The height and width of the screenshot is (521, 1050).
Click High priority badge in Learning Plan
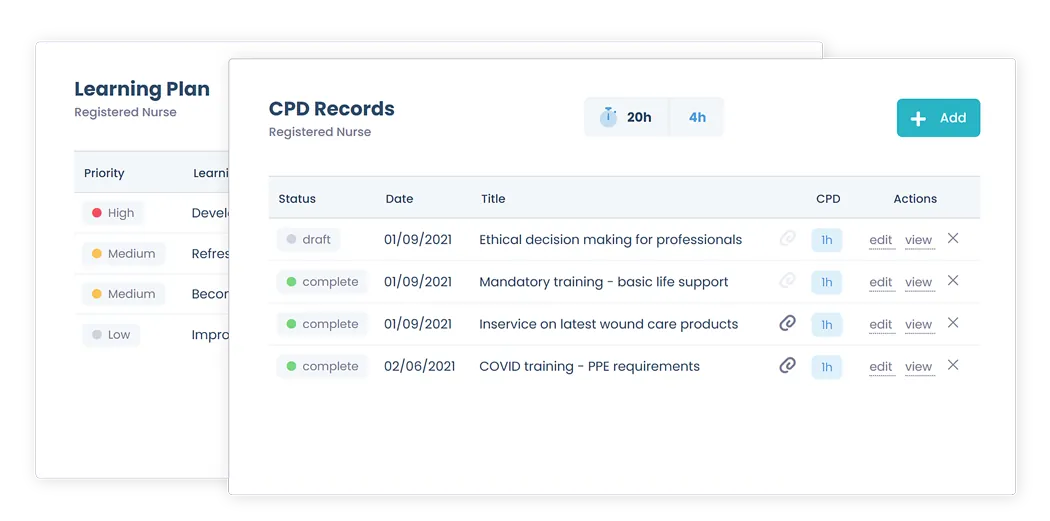click(113, 213)
